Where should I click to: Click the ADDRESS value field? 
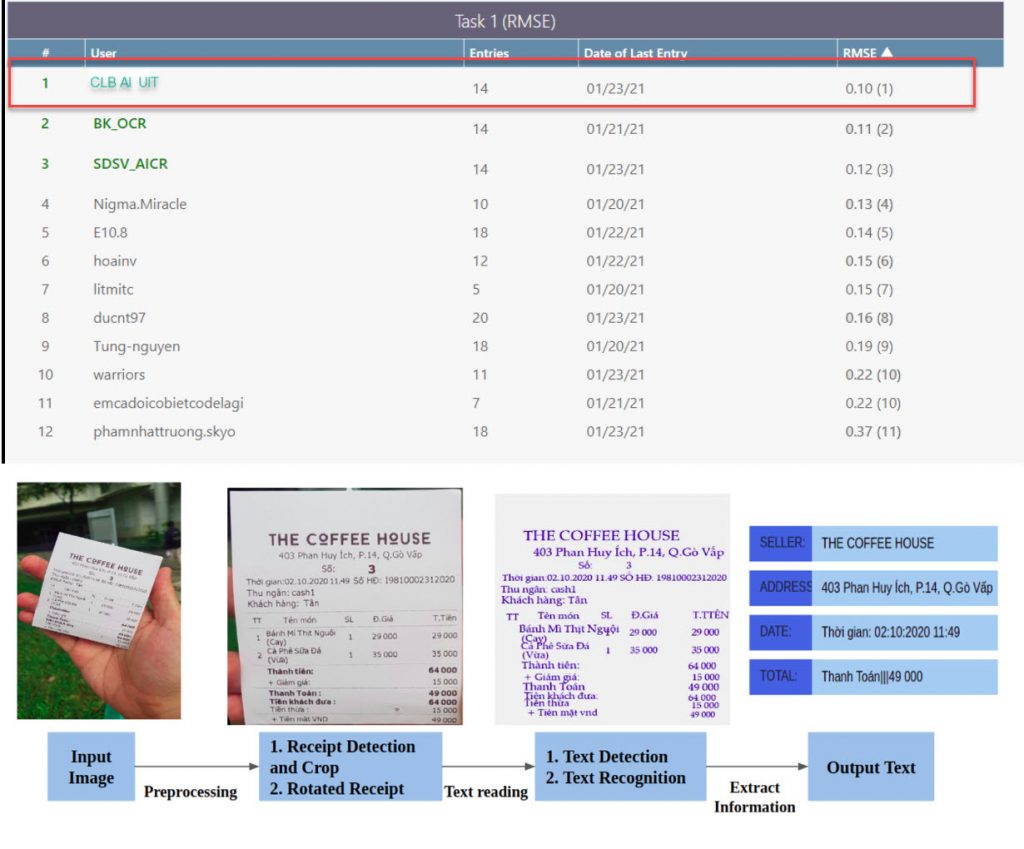coord(905,588)
